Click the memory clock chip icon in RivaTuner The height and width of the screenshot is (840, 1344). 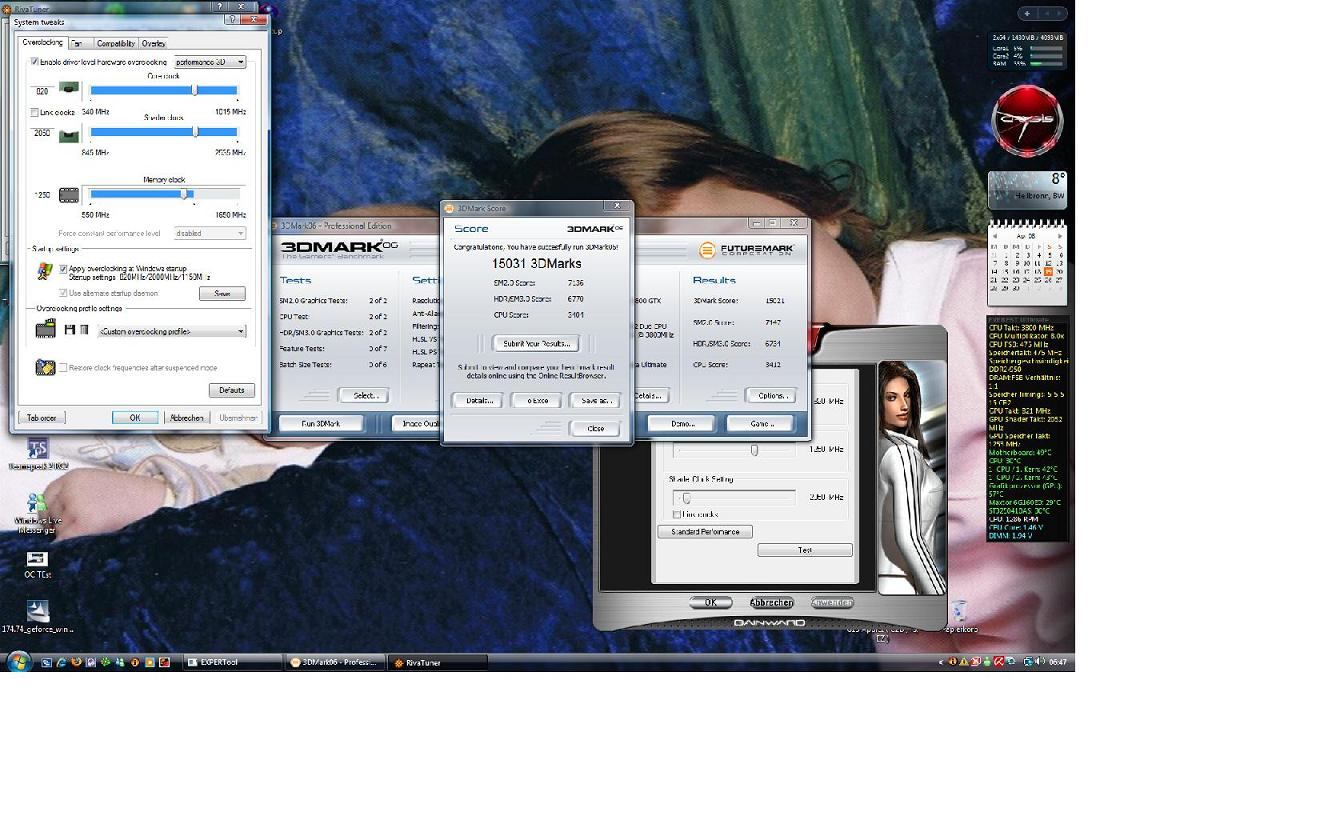(68, 195)
